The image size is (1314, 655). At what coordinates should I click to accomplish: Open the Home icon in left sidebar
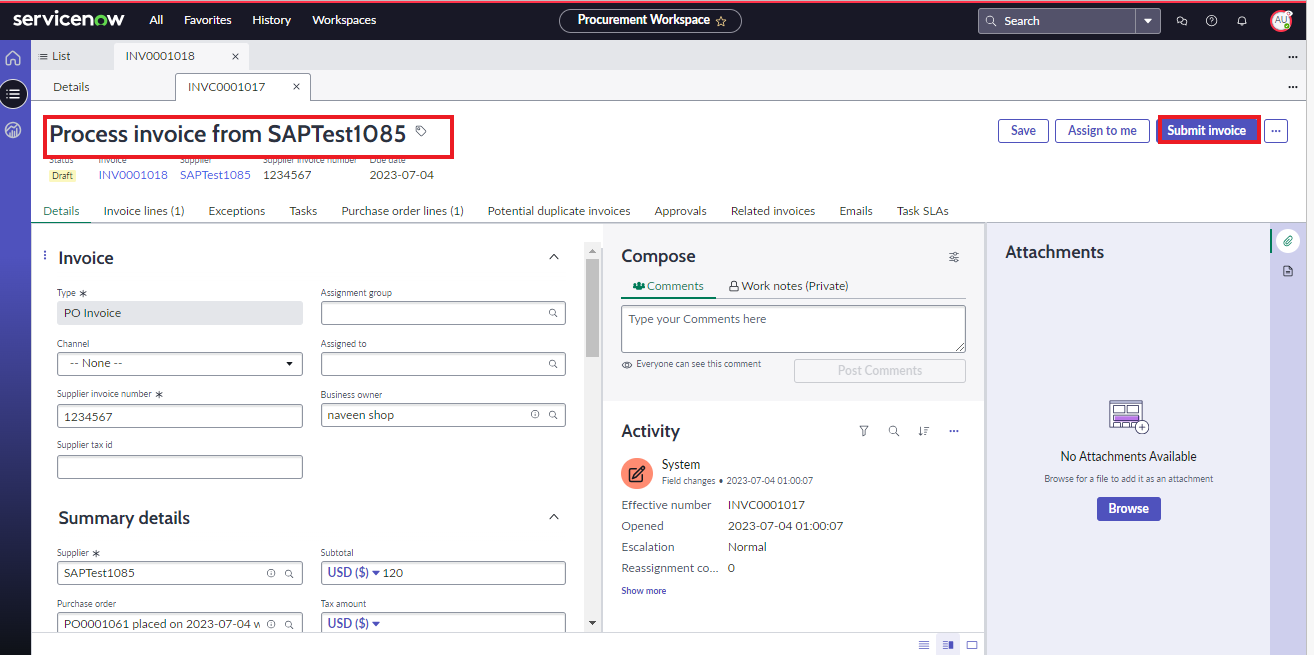click(13, 58)
